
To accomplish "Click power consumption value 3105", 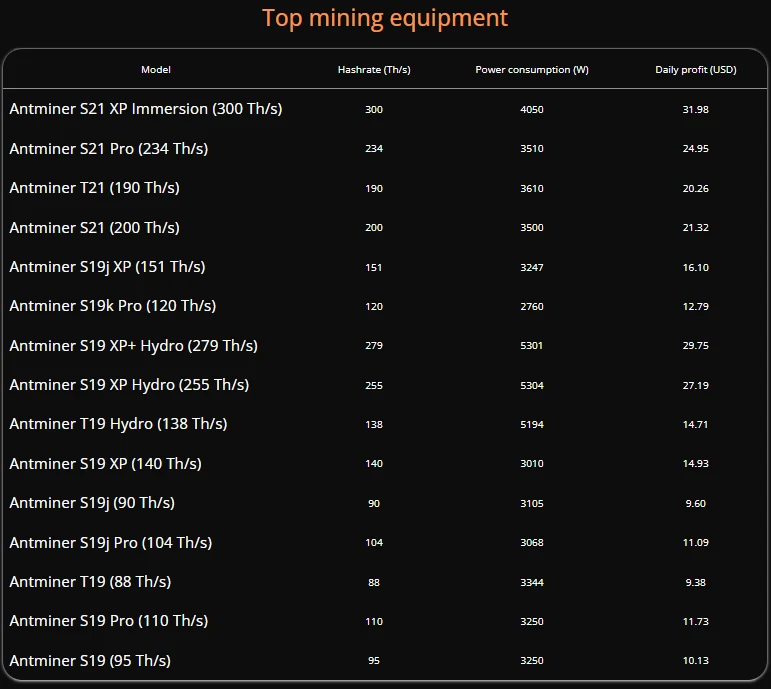I will pyautogui.click(x=532, y=504).
